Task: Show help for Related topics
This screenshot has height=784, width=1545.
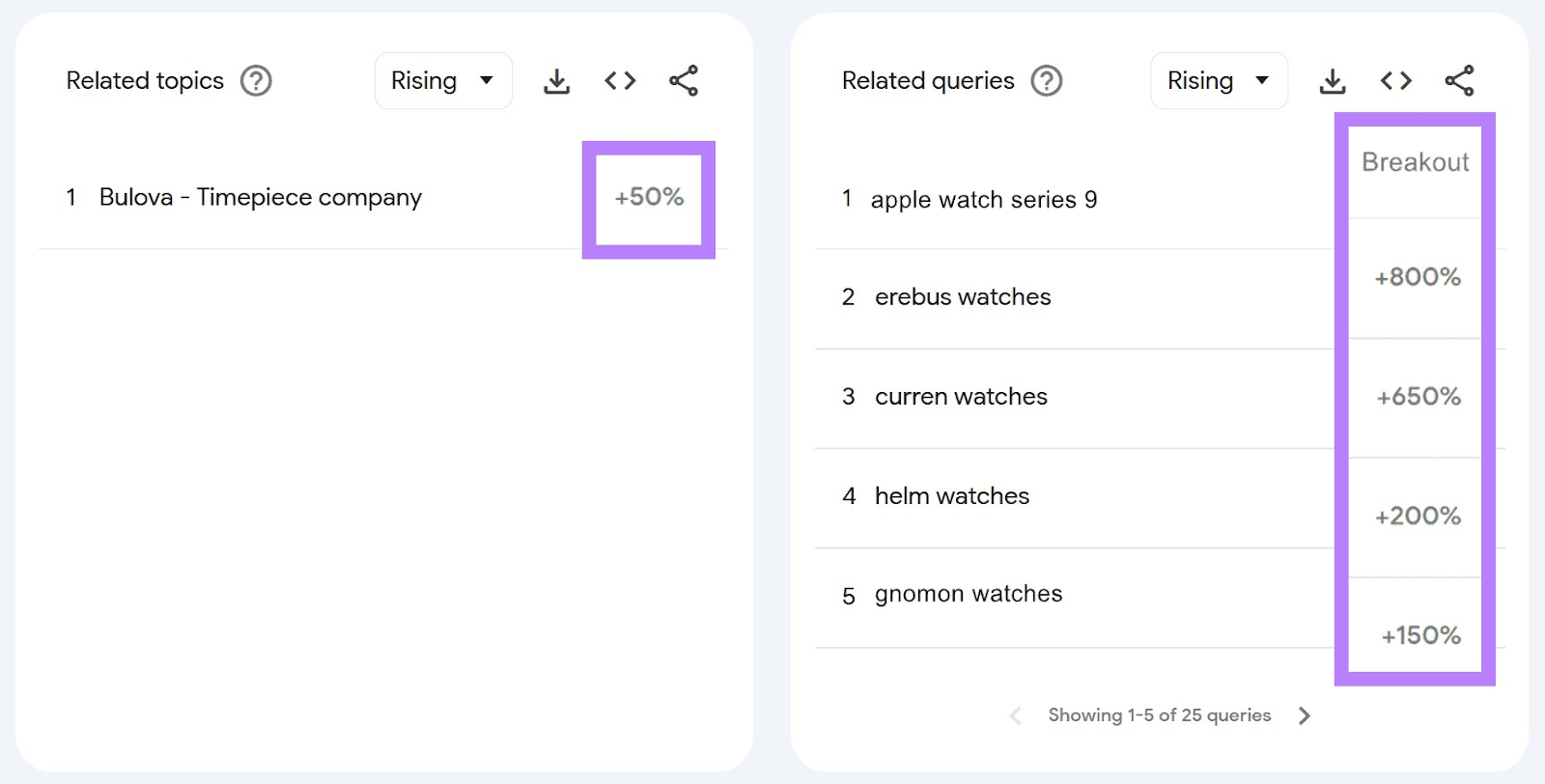Action: pyautogui.click(x=256, y=81)
